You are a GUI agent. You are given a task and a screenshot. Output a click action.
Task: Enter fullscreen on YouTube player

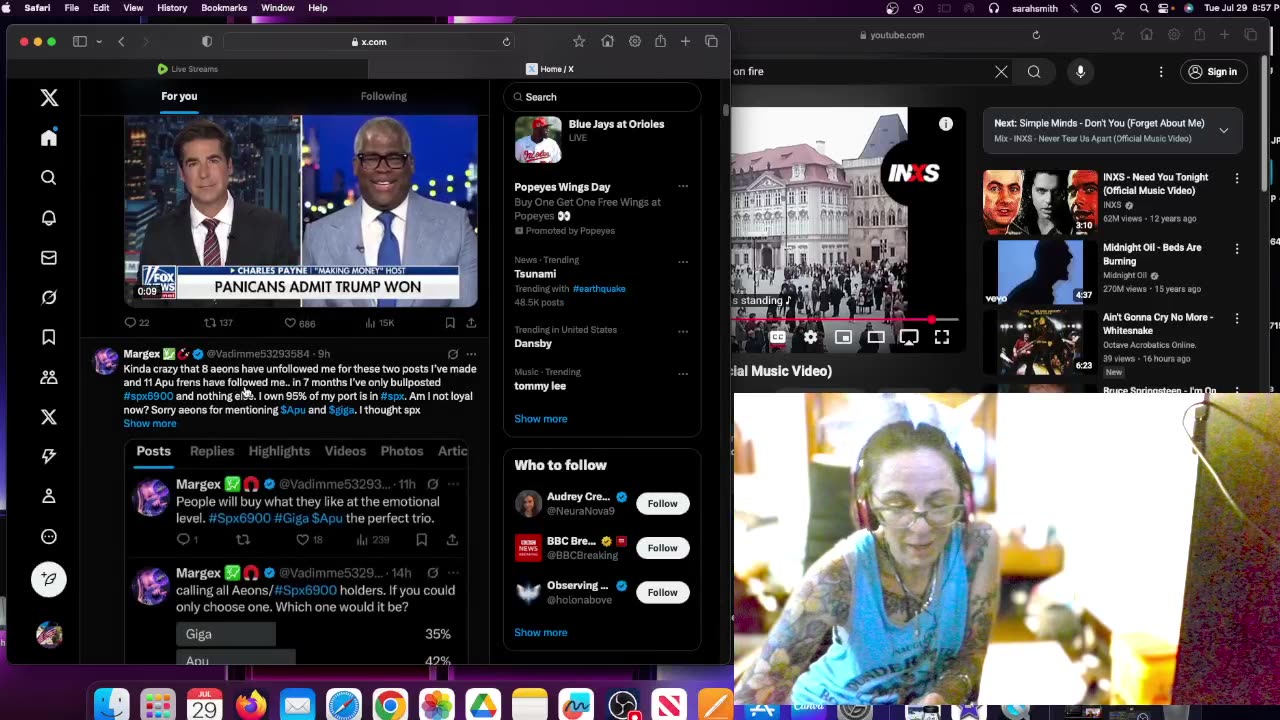[x=942, y=338]
